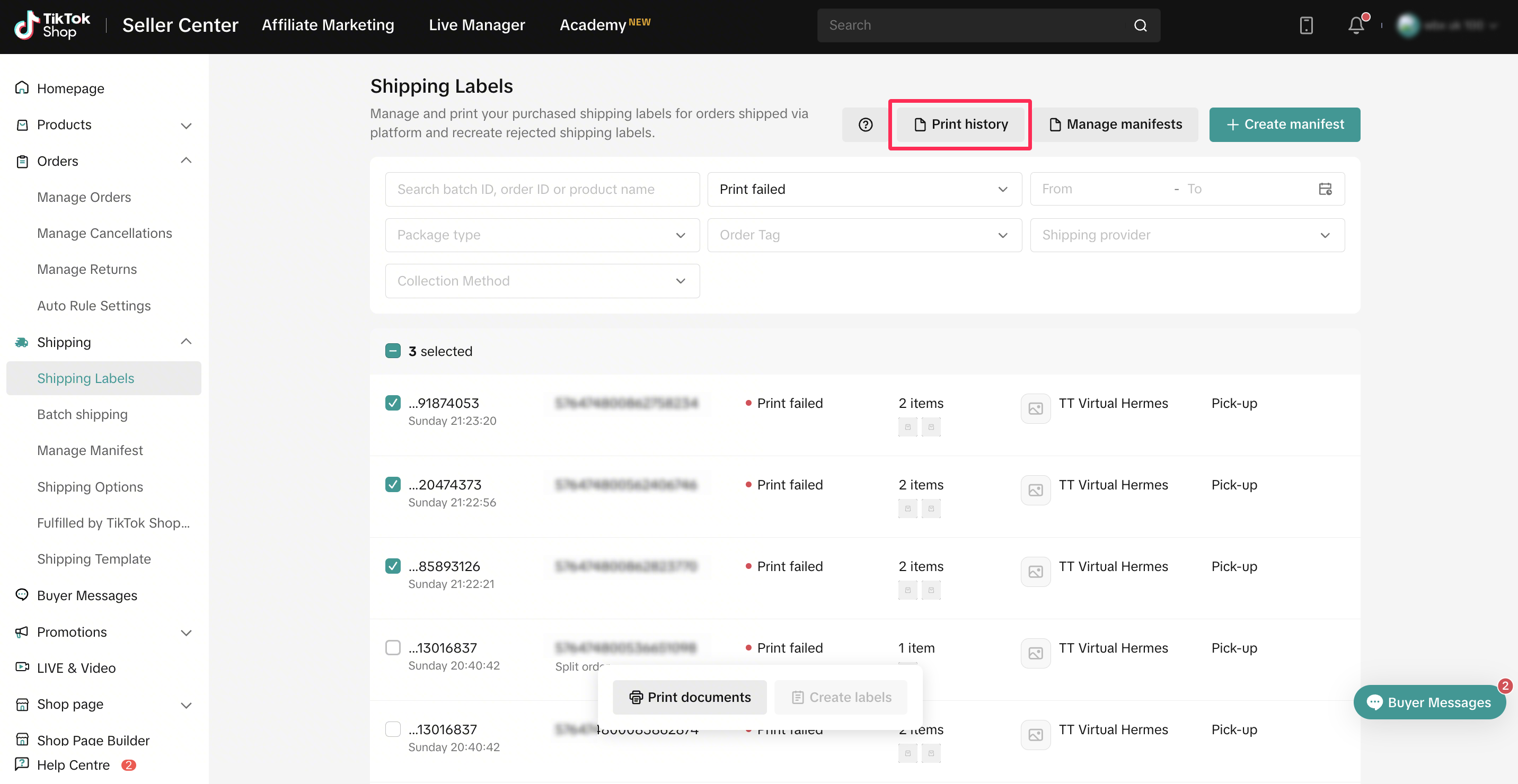Go to Batch shipping in sidebar

[x=82, y=414]
